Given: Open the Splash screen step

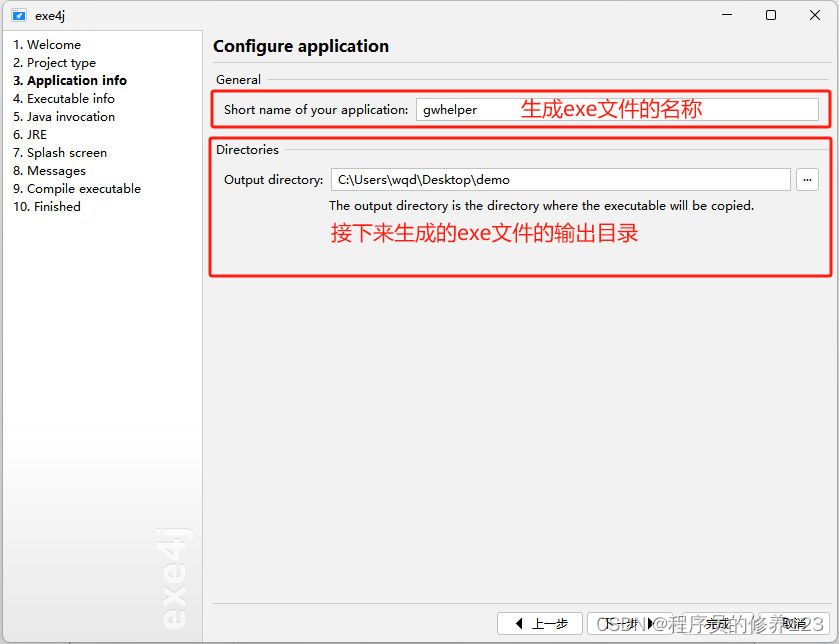Looking at the screenshot, I should pyautogui.click(x=60, y=152).
